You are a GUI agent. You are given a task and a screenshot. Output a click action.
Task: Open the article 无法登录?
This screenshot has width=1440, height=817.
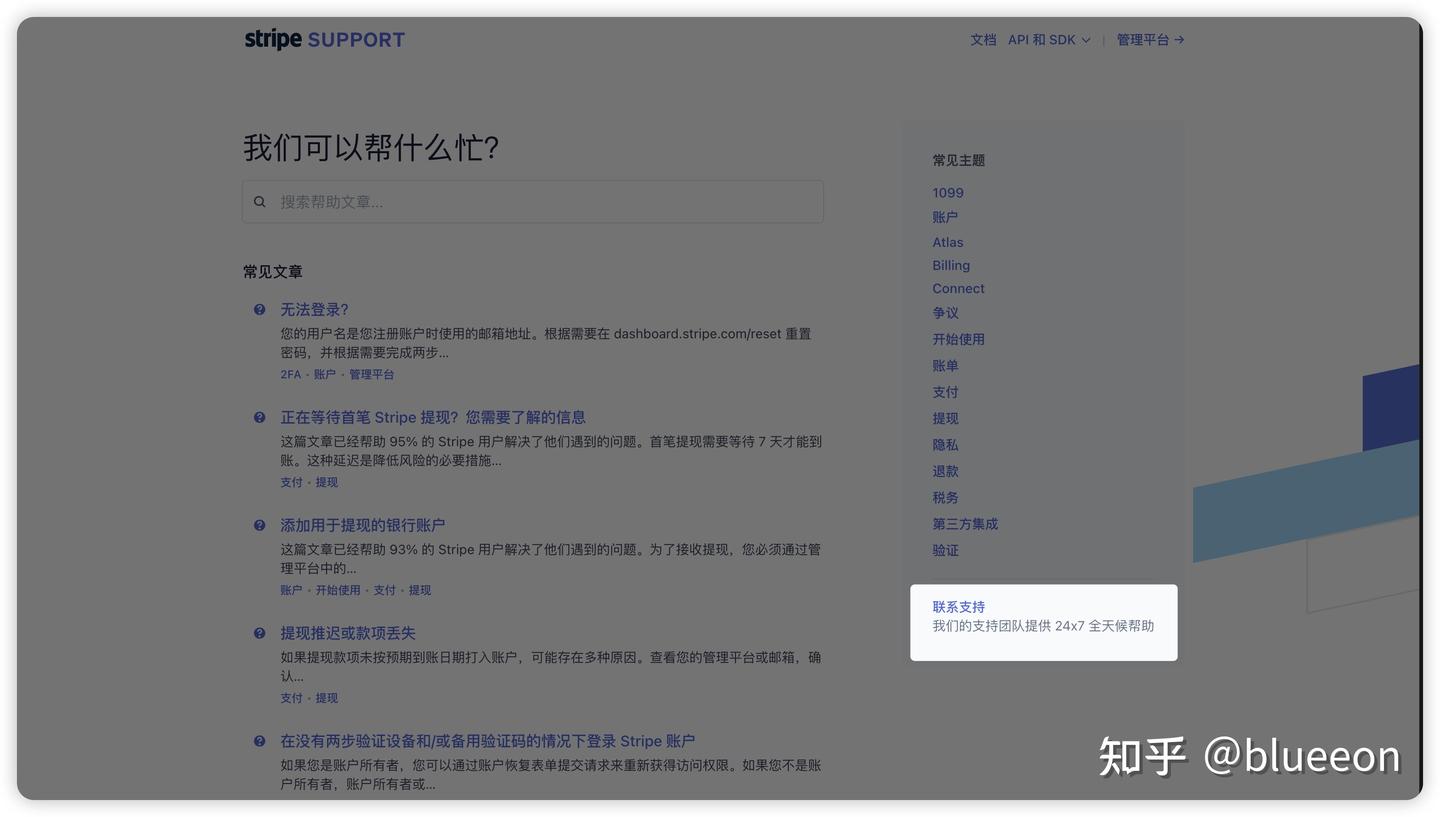click(314, 309)
